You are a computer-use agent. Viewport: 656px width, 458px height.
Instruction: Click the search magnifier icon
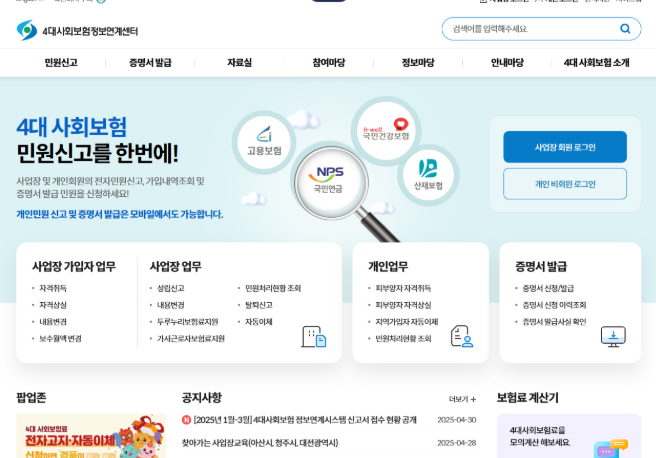pos(625,28)
